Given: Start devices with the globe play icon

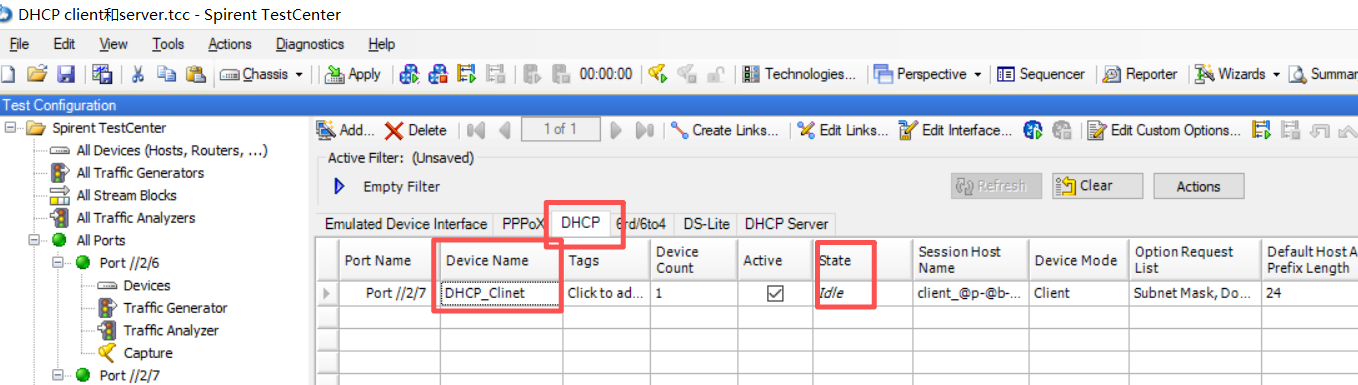Looking at the screenshot, I should (1033, 130).
